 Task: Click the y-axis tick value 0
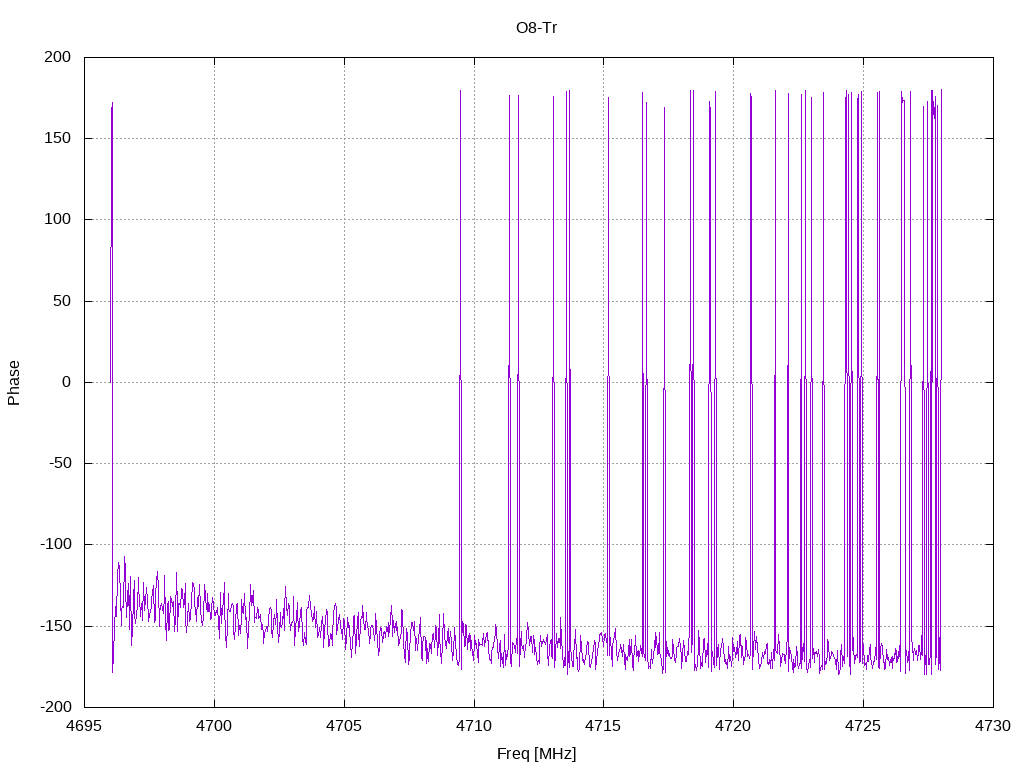tap(67, 382)
